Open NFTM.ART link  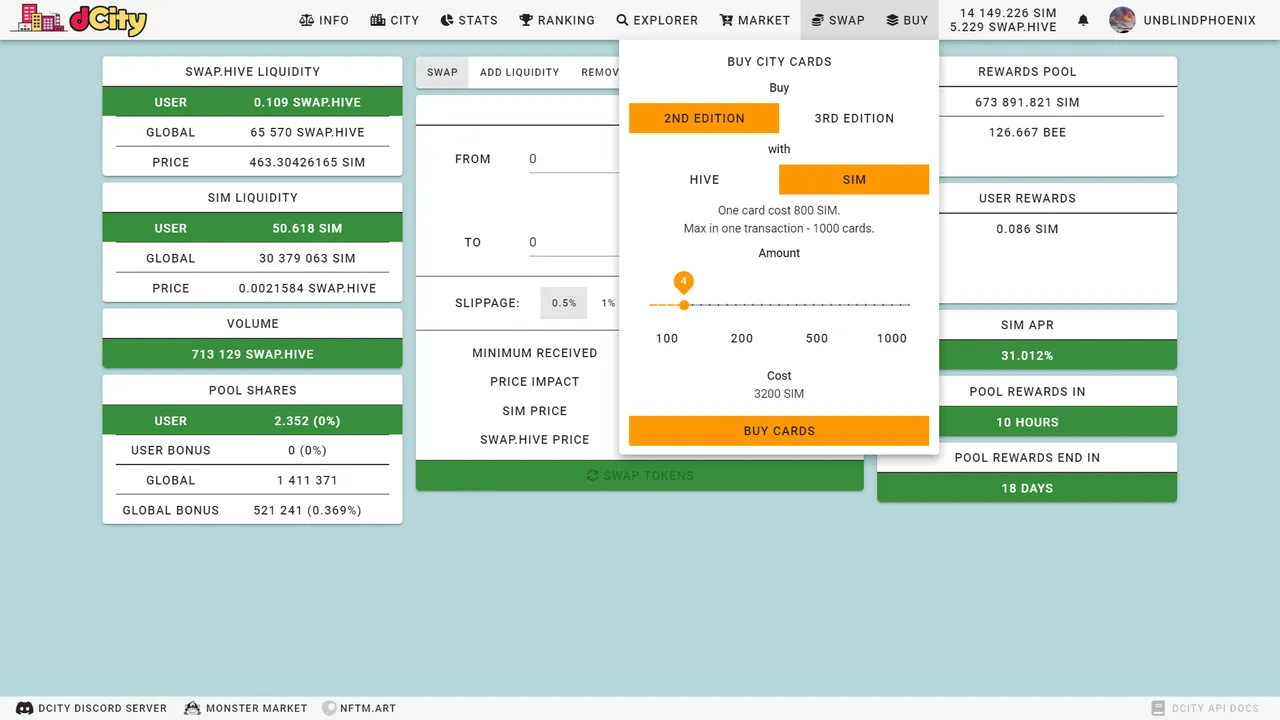tap(368, 708)
